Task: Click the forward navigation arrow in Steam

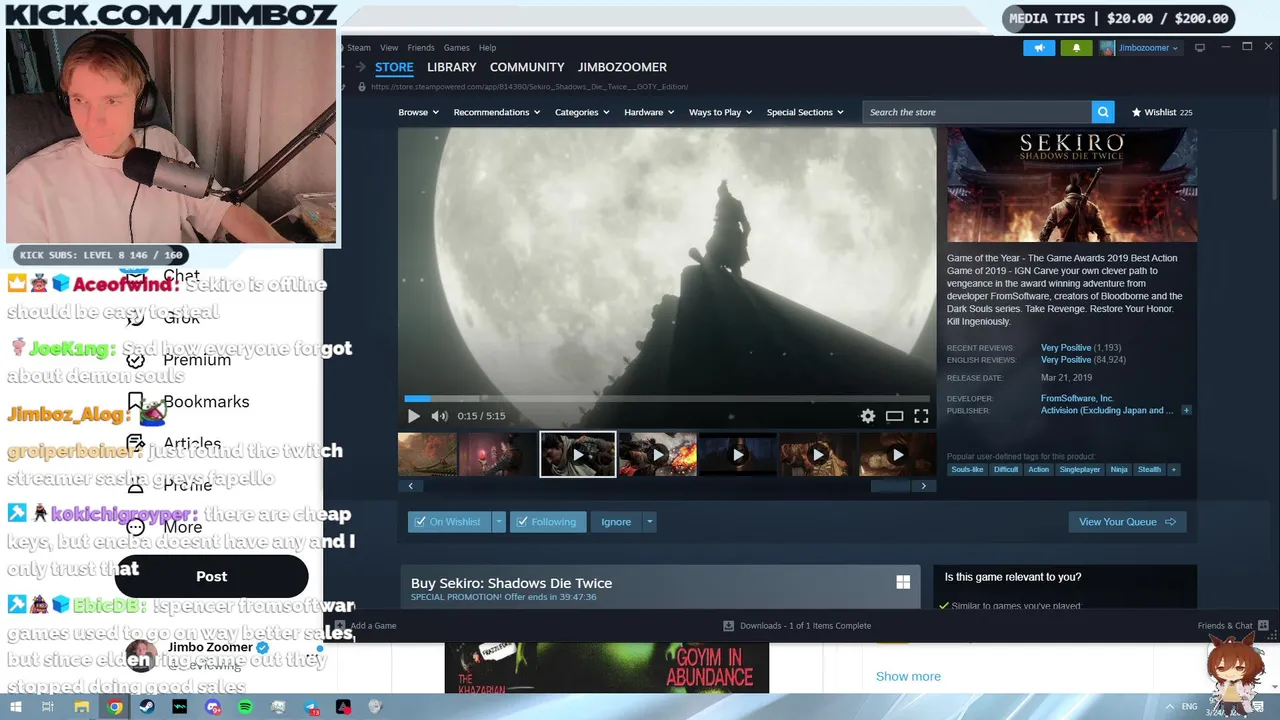Action: tap(360, 67)
